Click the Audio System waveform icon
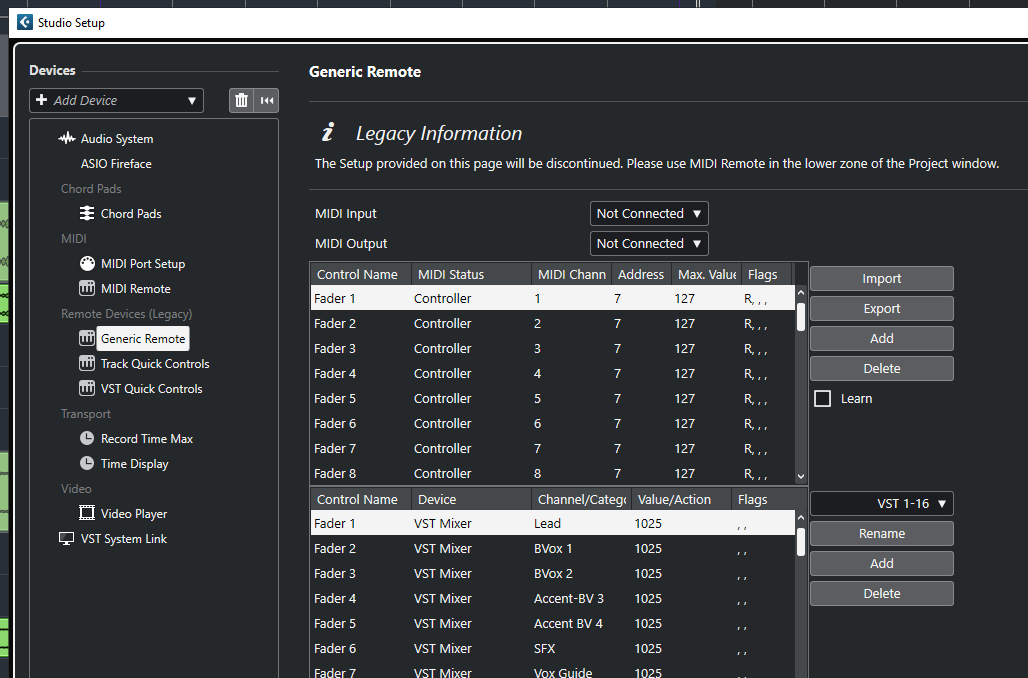 [66, 138]
